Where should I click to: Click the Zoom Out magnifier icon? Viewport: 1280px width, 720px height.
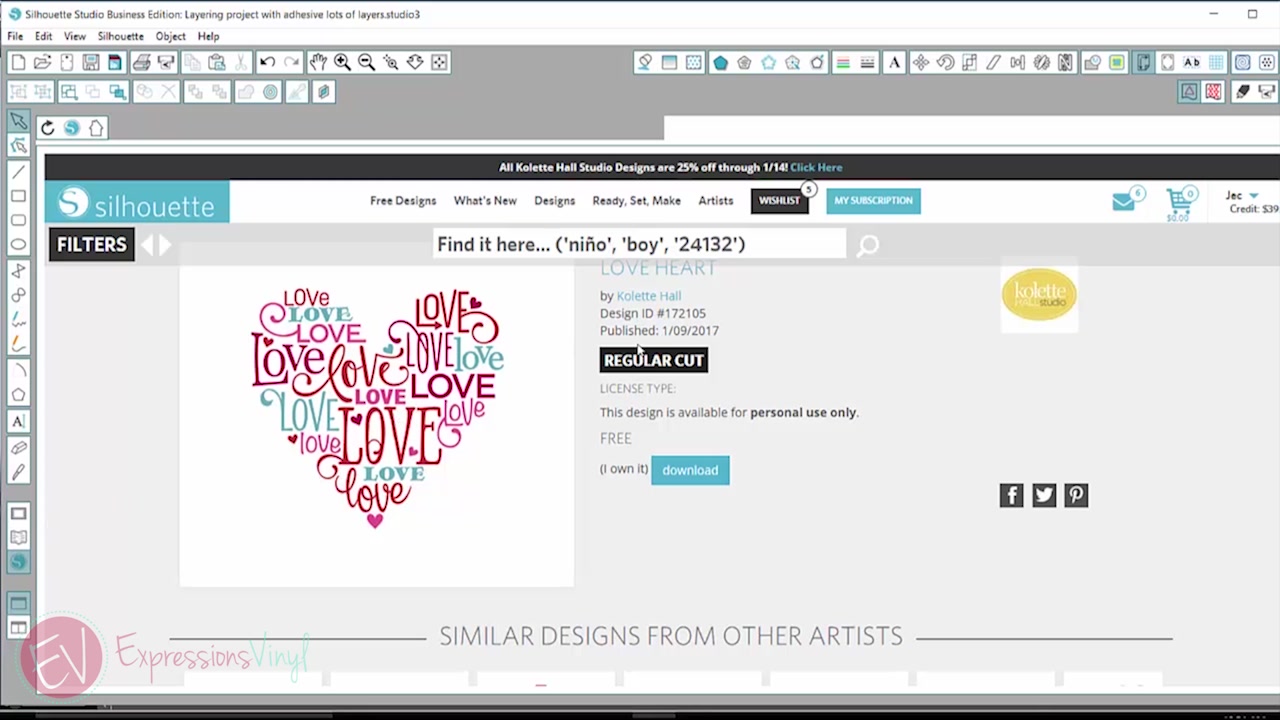tap(366, 62)
